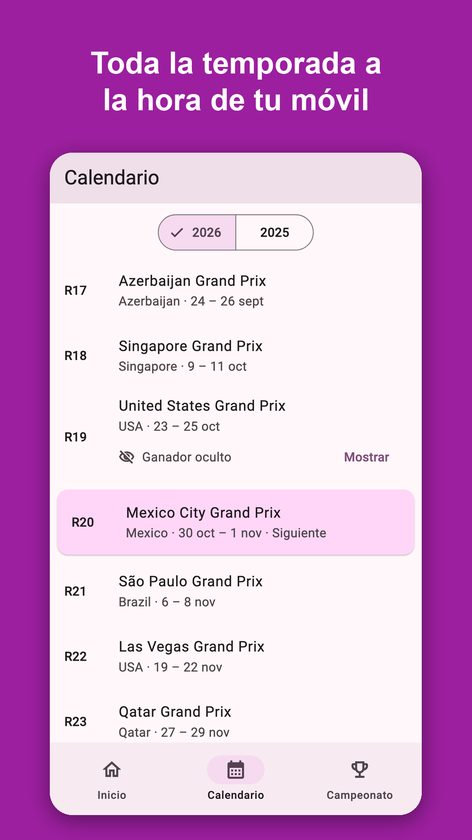Tap the Ganador oculto text
472x840 pixels.
pos(186,457)
